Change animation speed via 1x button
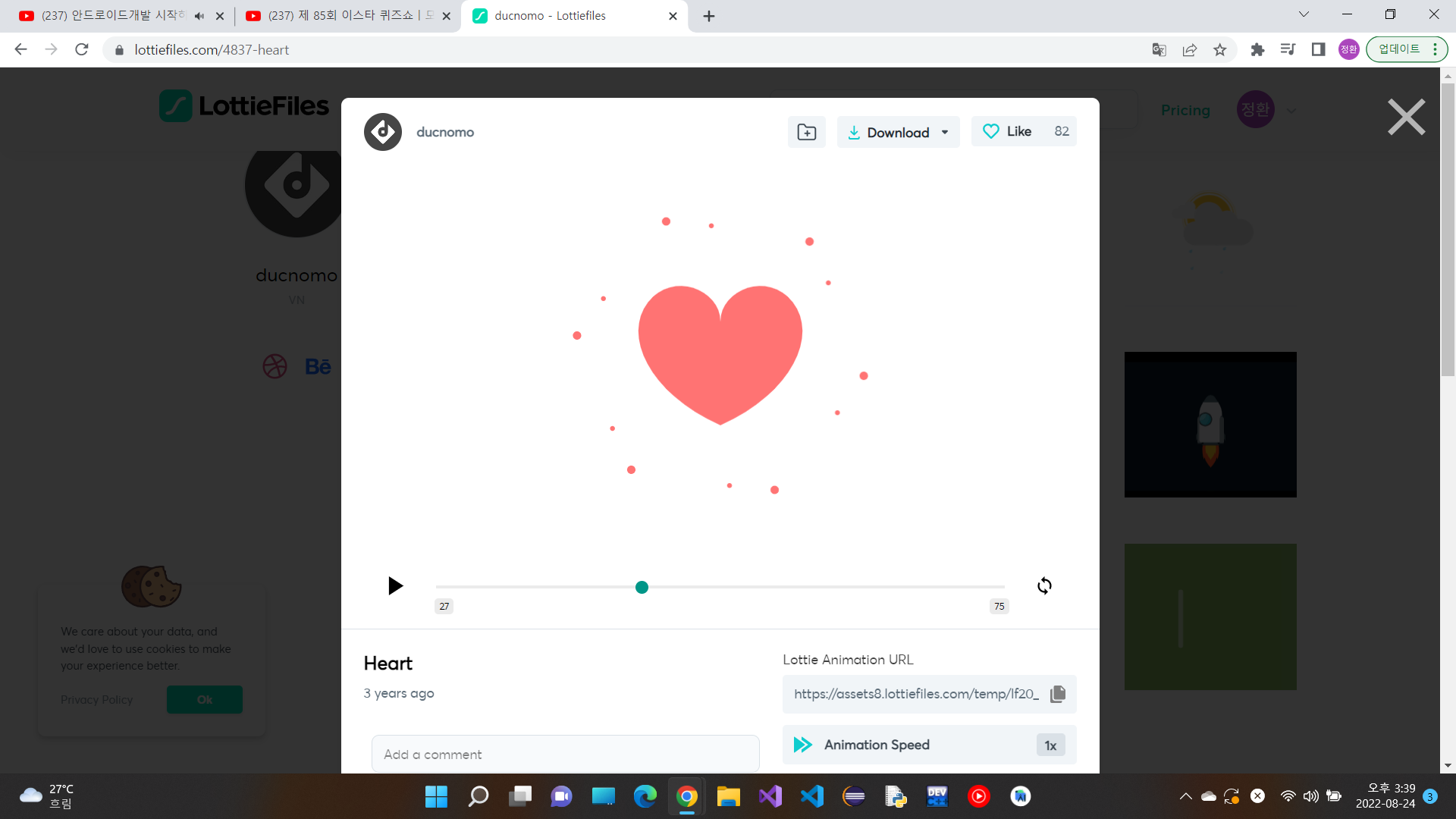 (1050, 745)
